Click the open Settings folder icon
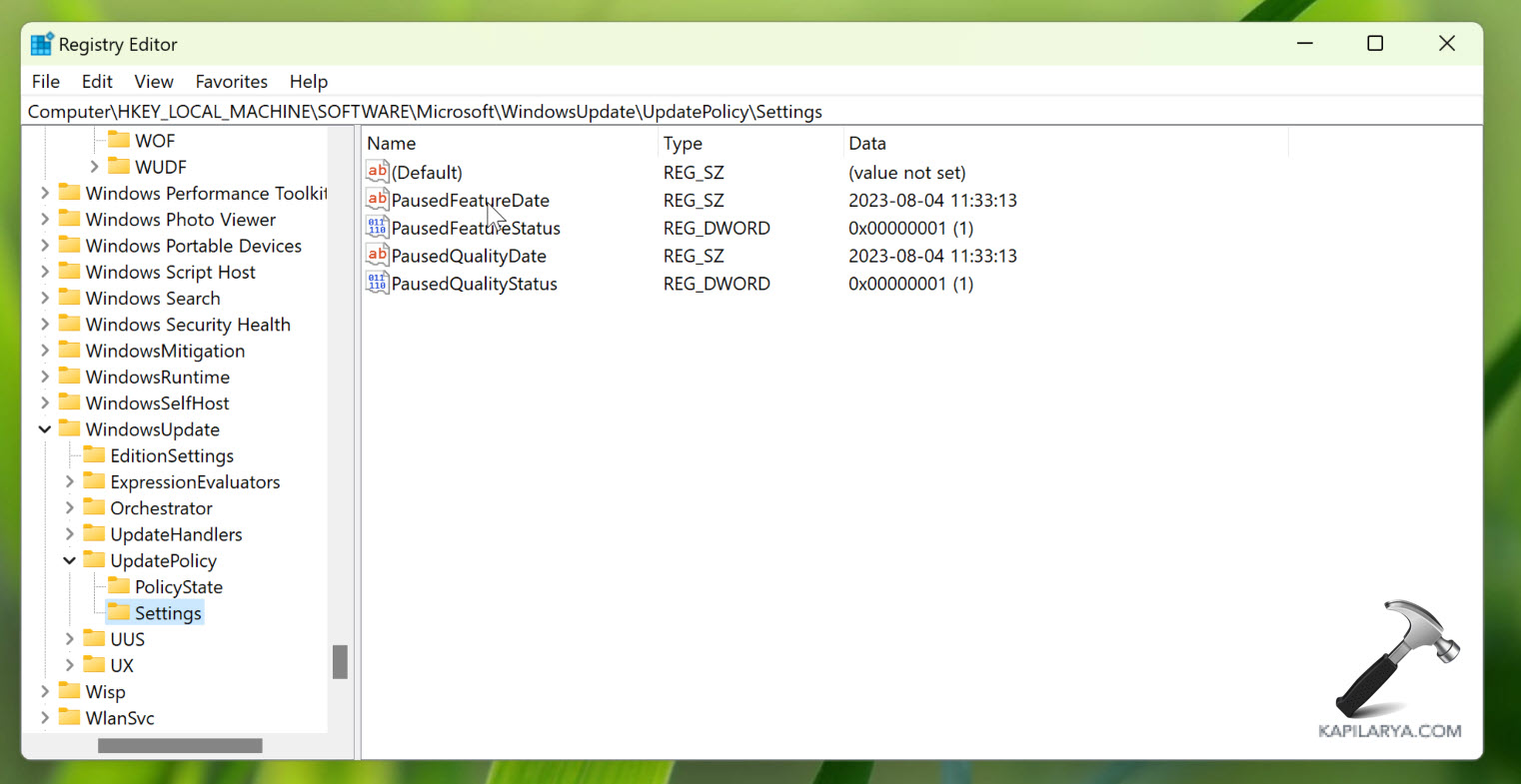The image size is (1521, 784). [x=119, y=612]
